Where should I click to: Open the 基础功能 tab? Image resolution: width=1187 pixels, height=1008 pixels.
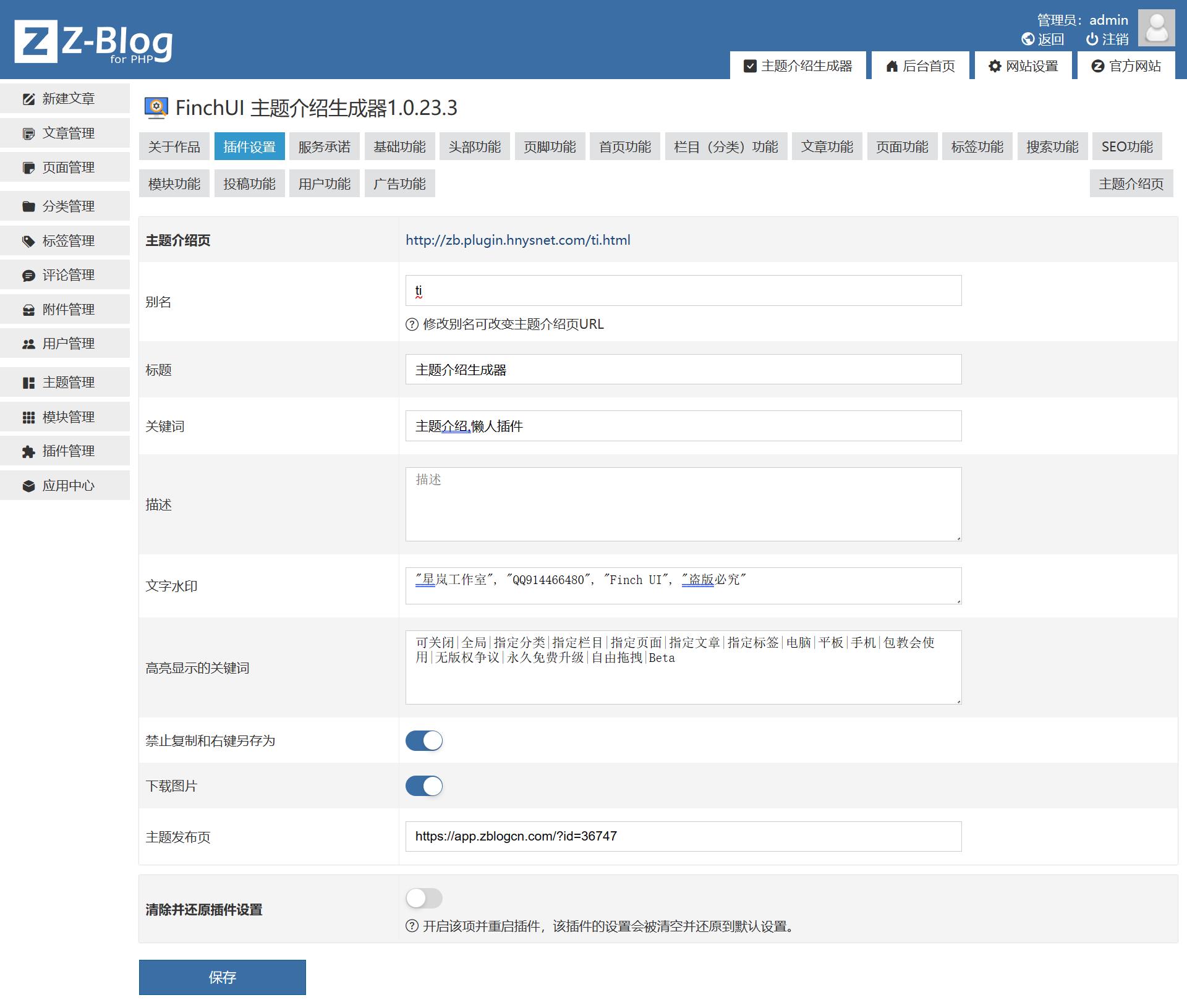tap(400, 146)
